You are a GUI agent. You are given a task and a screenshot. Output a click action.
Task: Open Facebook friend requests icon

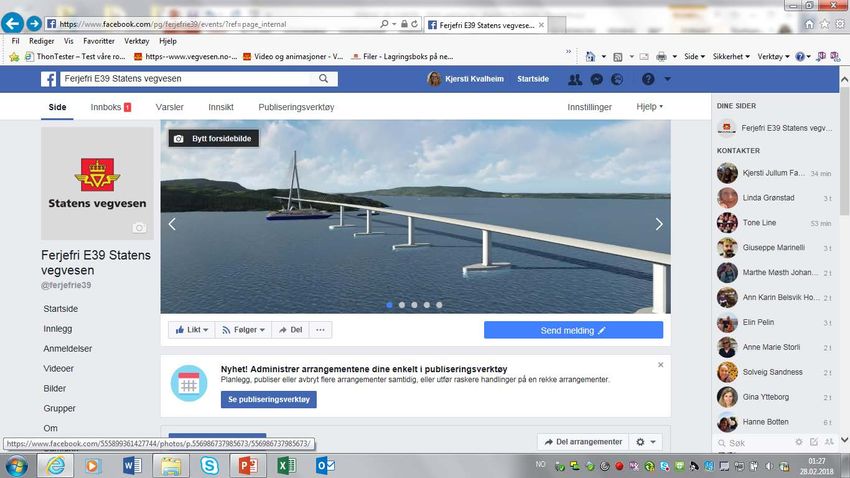click(x=575, y=80)
